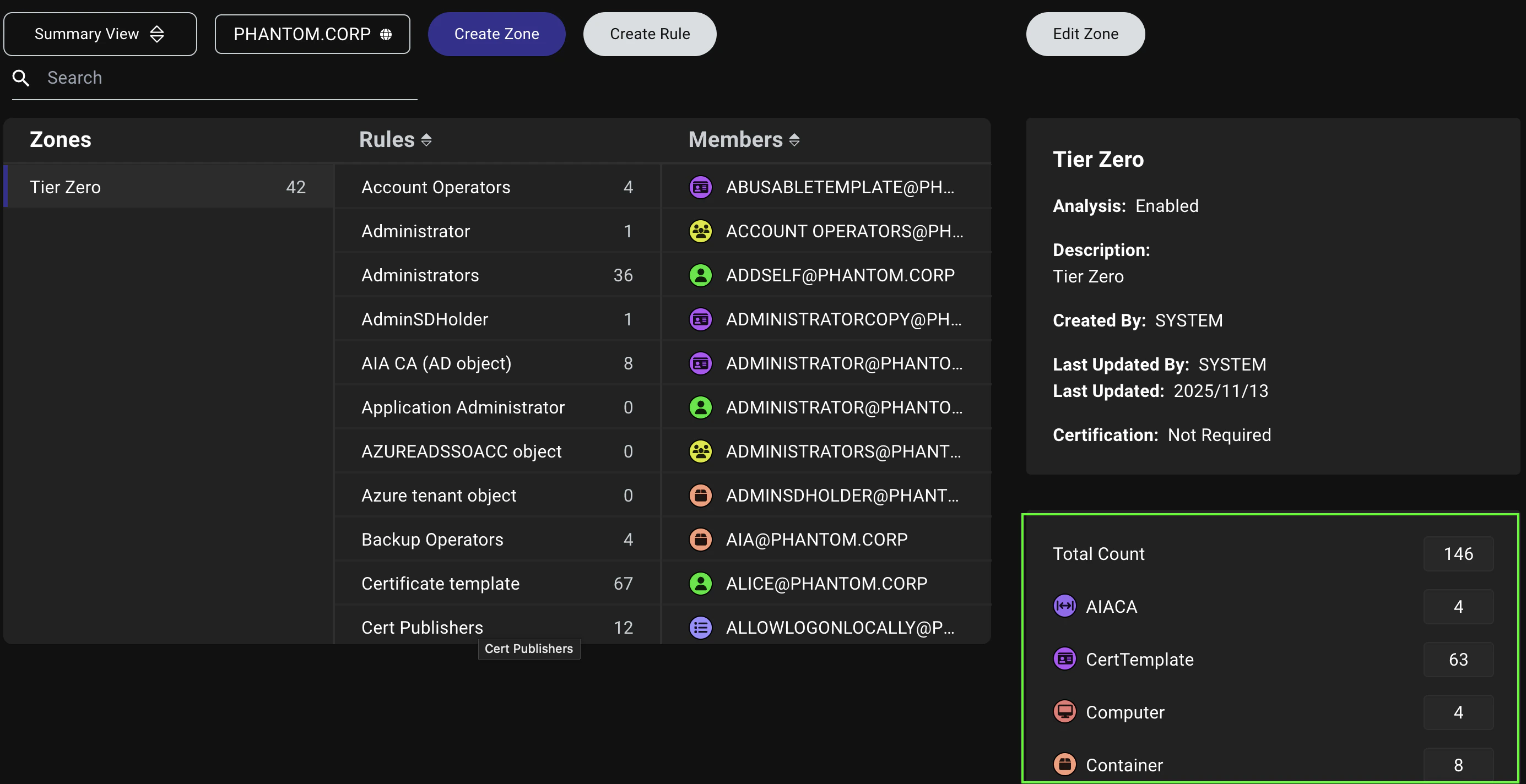
Task: Sort rules using the Rules column arrows
Action: point(428,140)
